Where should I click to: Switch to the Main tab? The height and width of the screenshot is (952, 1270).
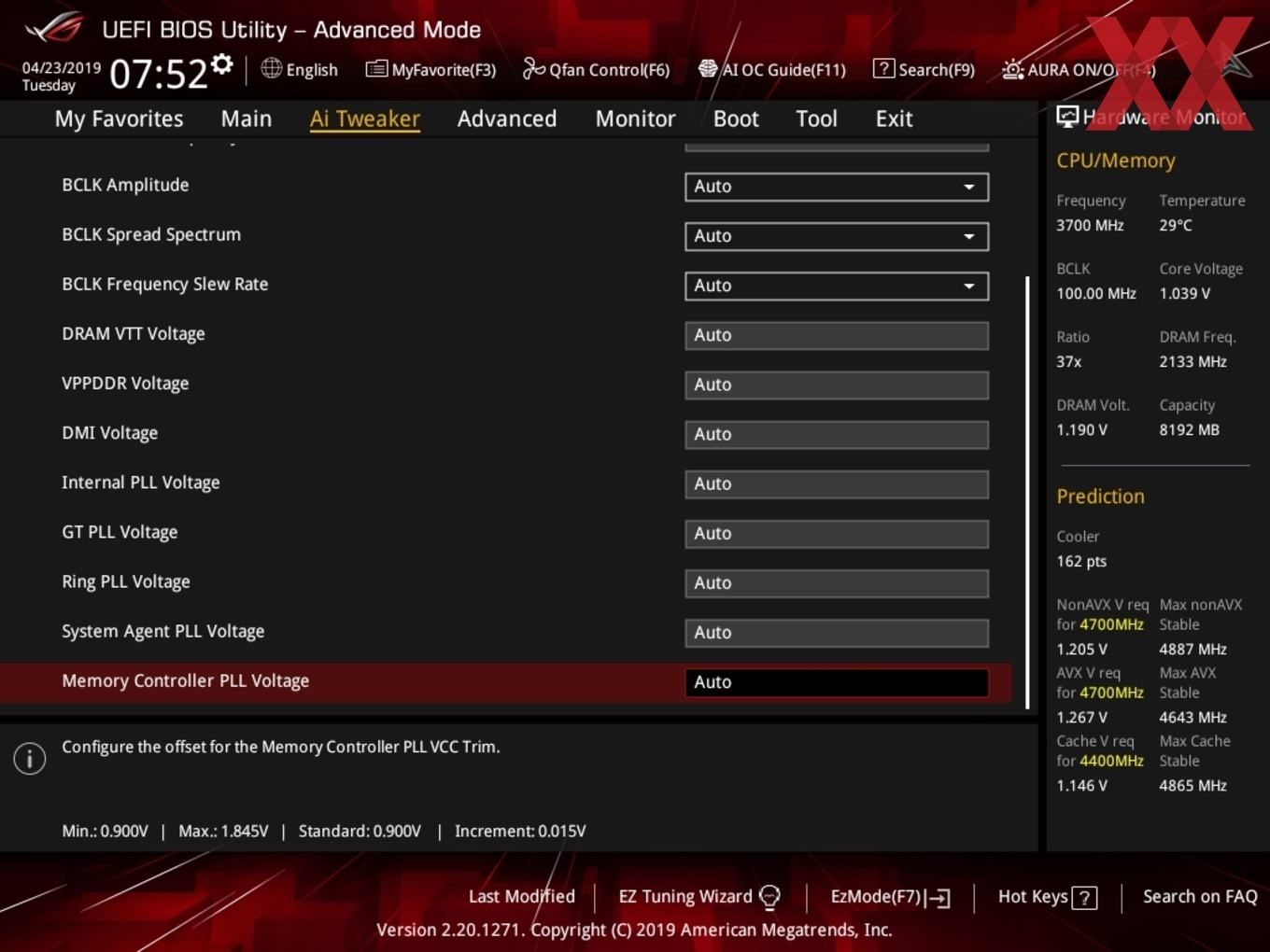(x=247, y=119)
